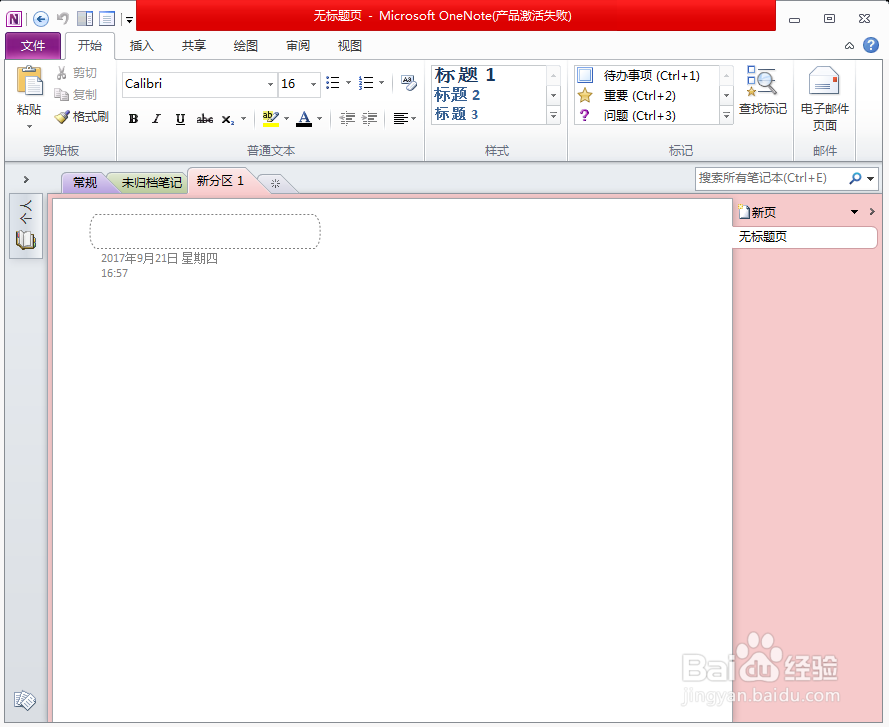Open paragraph alignment dropdown

click(x=405, y=119)
